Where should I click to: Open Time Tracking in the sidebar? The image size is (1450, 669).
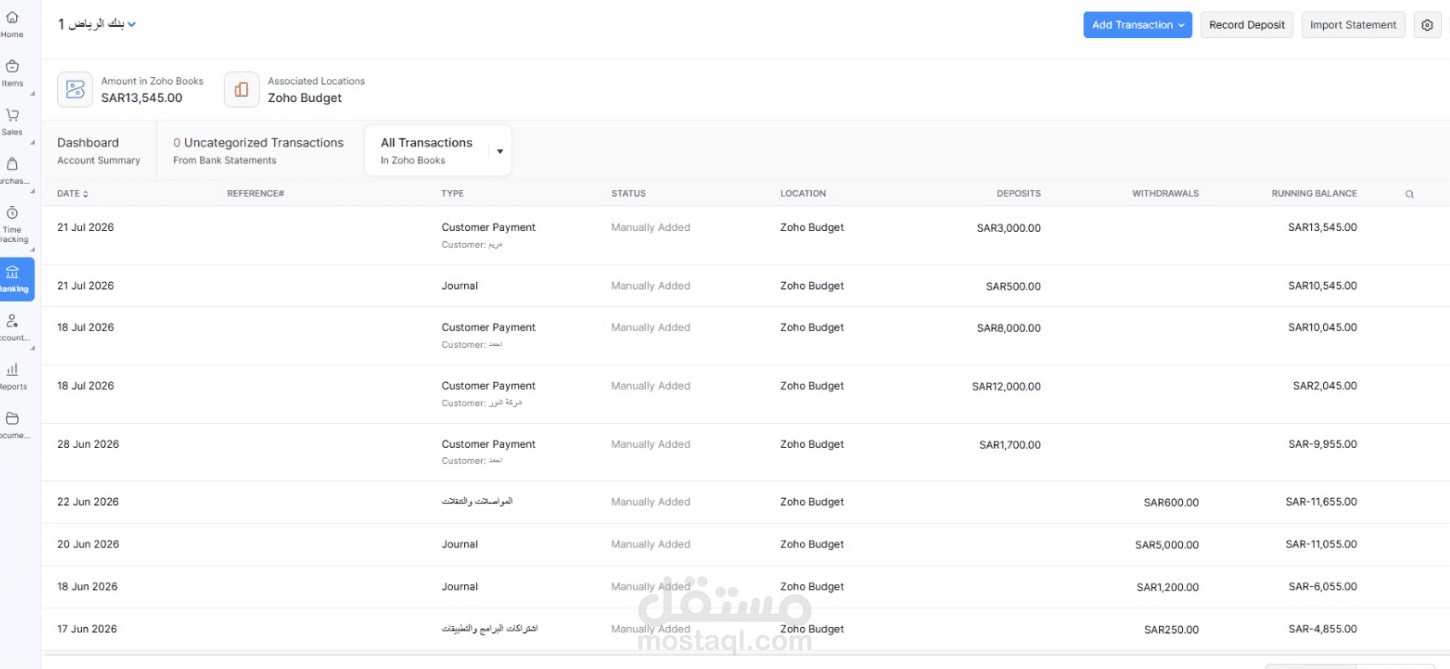click(x=12, y=224)
